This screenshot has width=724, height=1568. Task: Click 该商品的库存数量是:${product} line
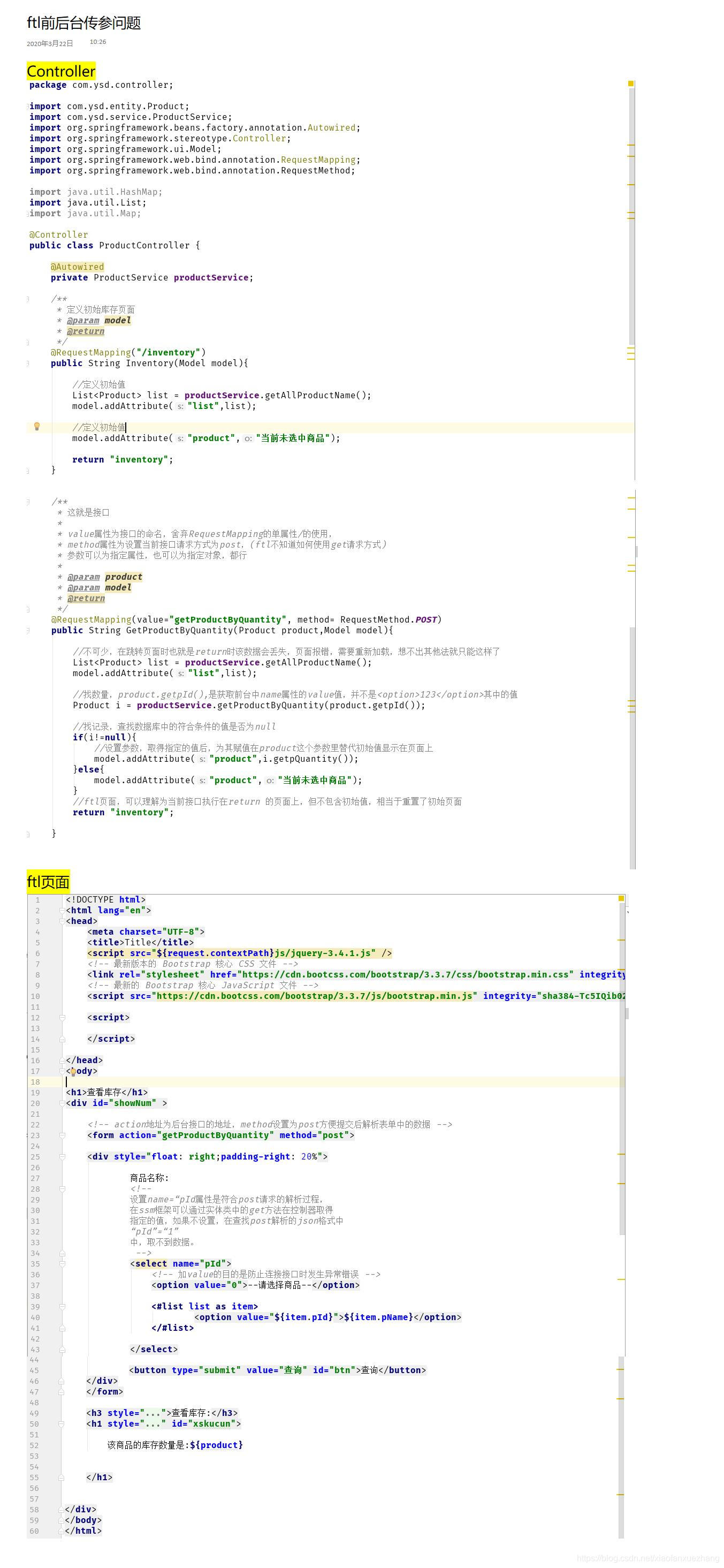pyautogui.click(x=175, y=1445)
